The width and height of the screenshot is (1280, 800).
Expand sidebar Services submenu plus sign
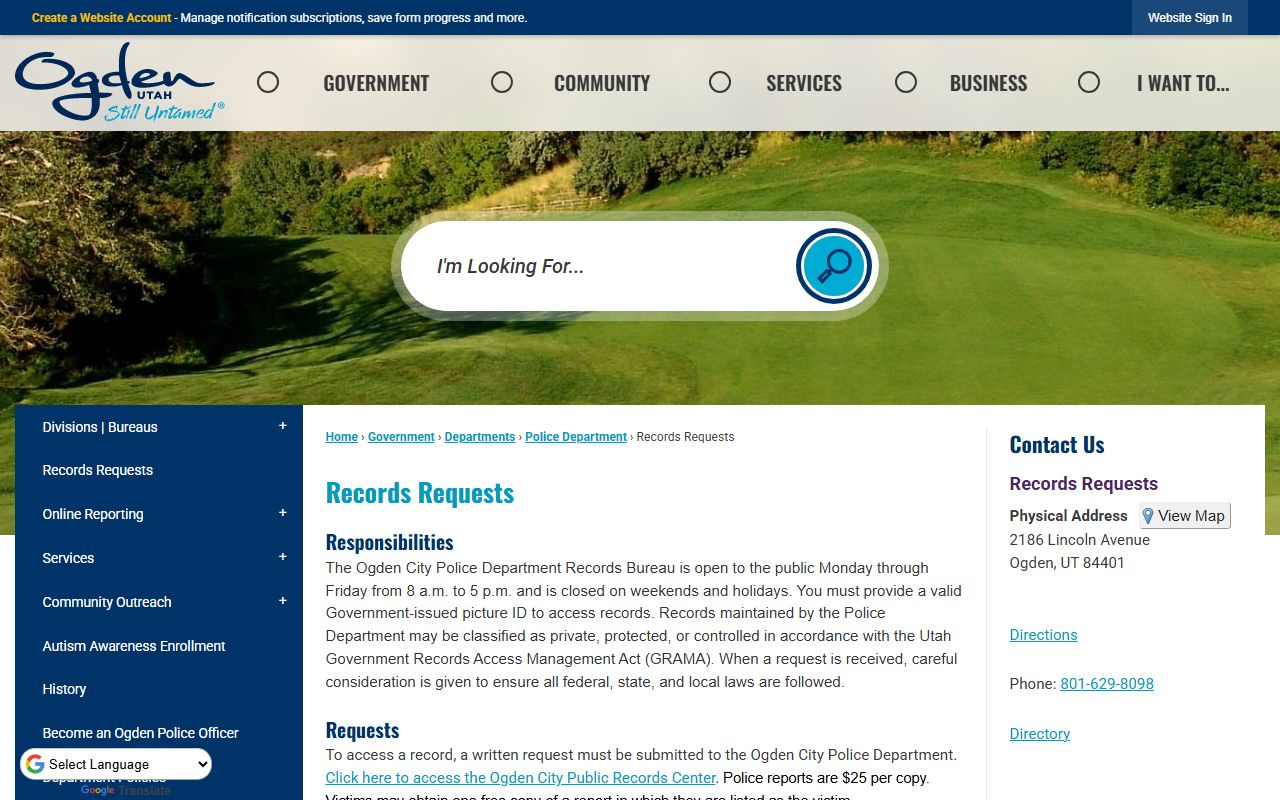[x=282, y=557]
